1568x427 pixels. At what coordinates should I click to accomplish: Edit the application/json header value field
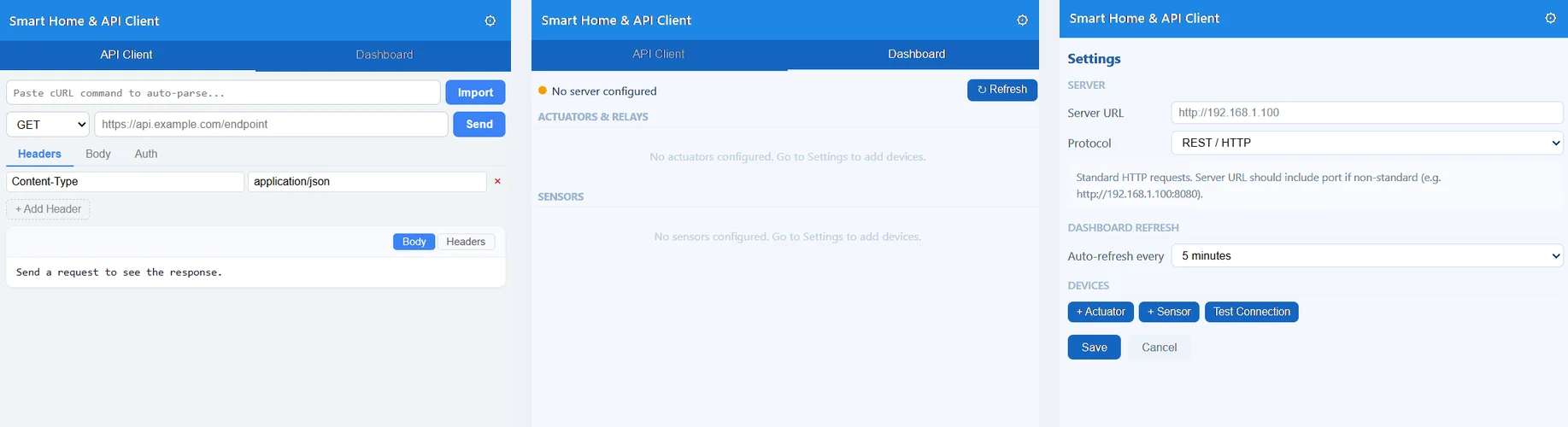coord(367,182)
